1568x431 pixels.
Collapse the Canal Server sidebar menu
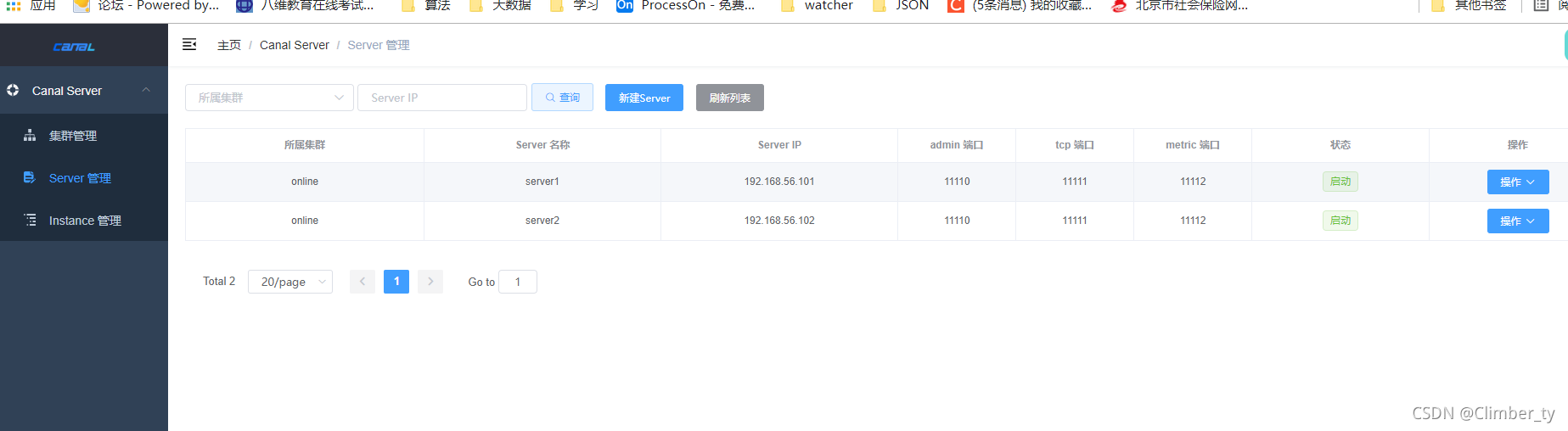(83, 90)
